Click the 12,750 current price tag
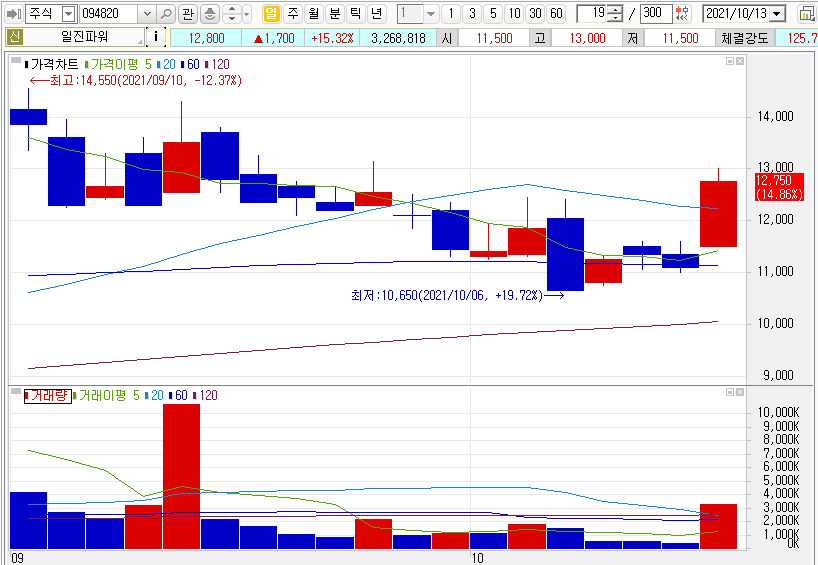This screenshot has height=565, width=818. coord(779,187)
